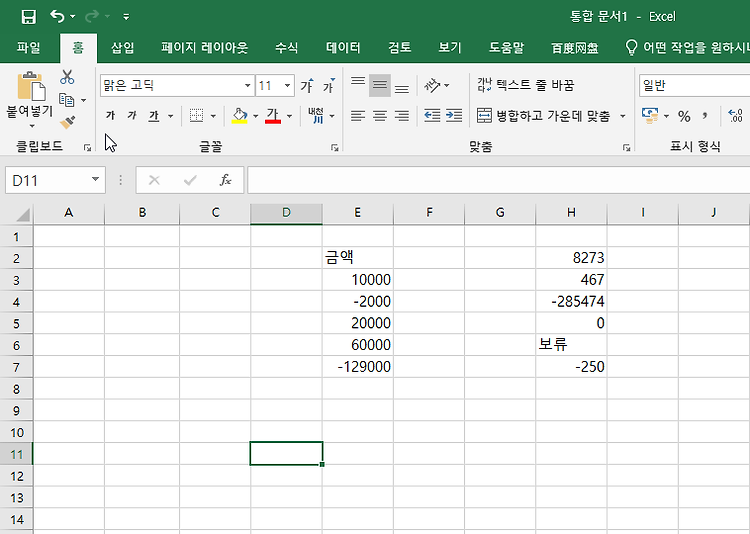Open the 百度网盘 tab
The image size is (750, 534).
tap(575, 48)
